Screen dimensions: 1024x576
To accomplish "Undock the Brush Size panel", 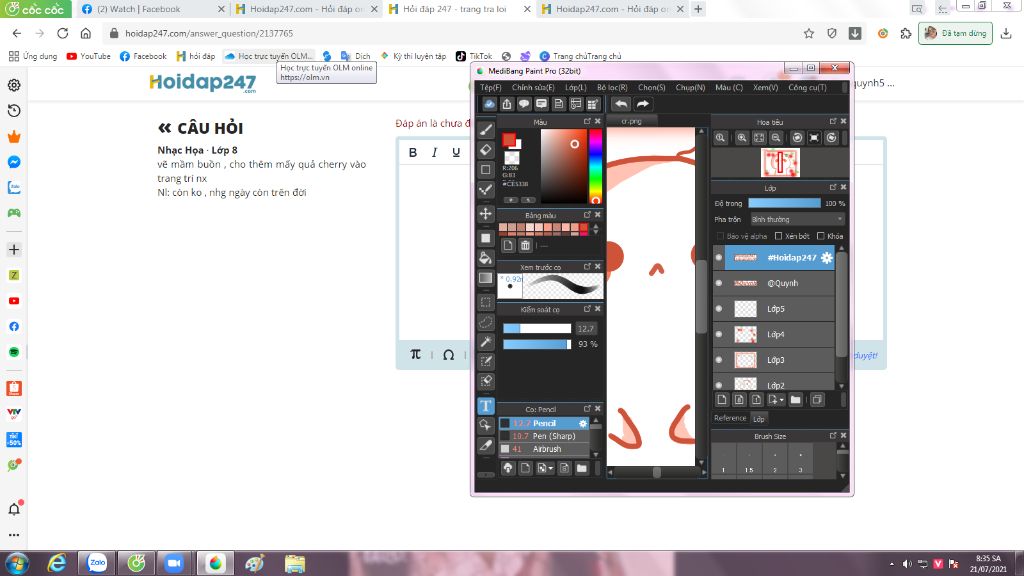I will click(833, 436).
